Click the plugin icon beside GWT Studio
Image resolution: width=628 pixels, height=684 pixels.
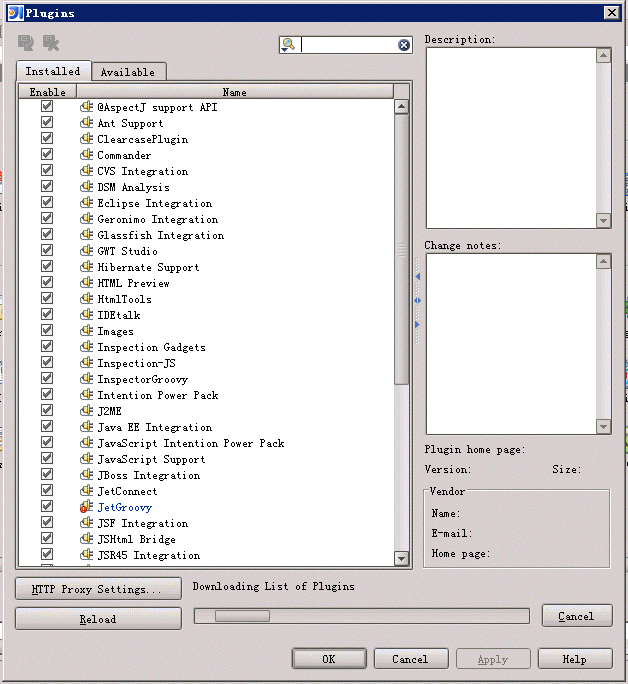pyautogui.click(x=86, y=251)
